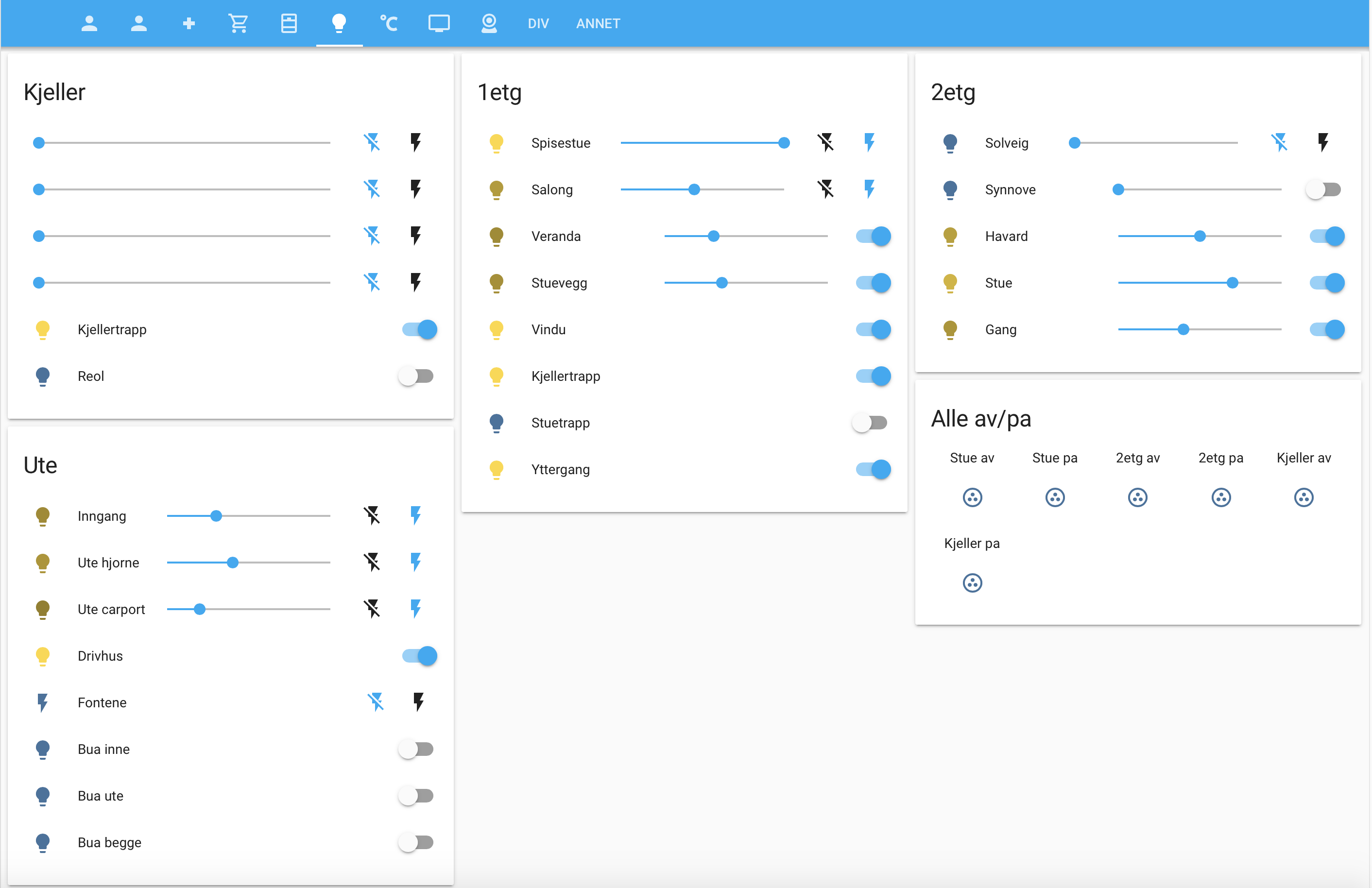Turn off the Drivhus toggle
Viewport: 1372px width, 888px height.
(420, 656)
